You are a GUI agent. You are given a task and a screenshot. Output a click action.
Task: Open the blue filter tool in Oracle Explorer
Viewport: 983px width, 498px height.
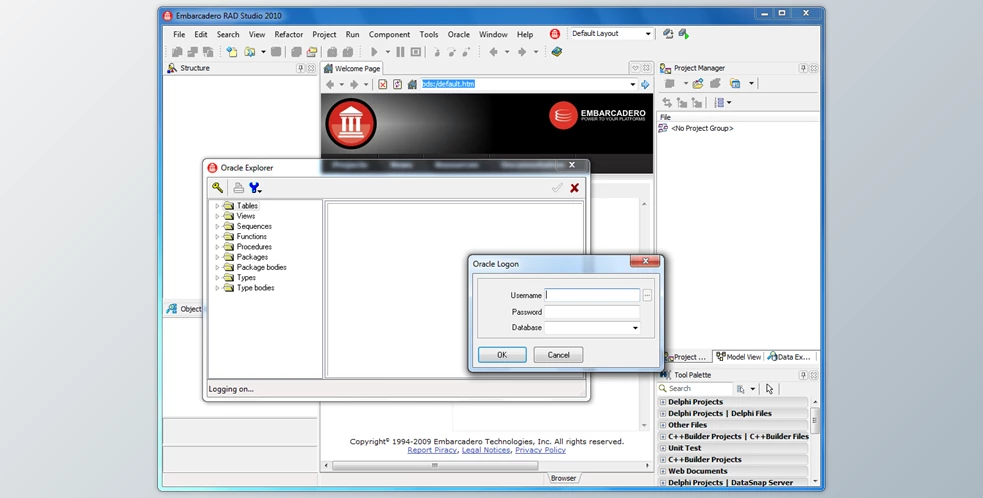(x=255, y=188)
